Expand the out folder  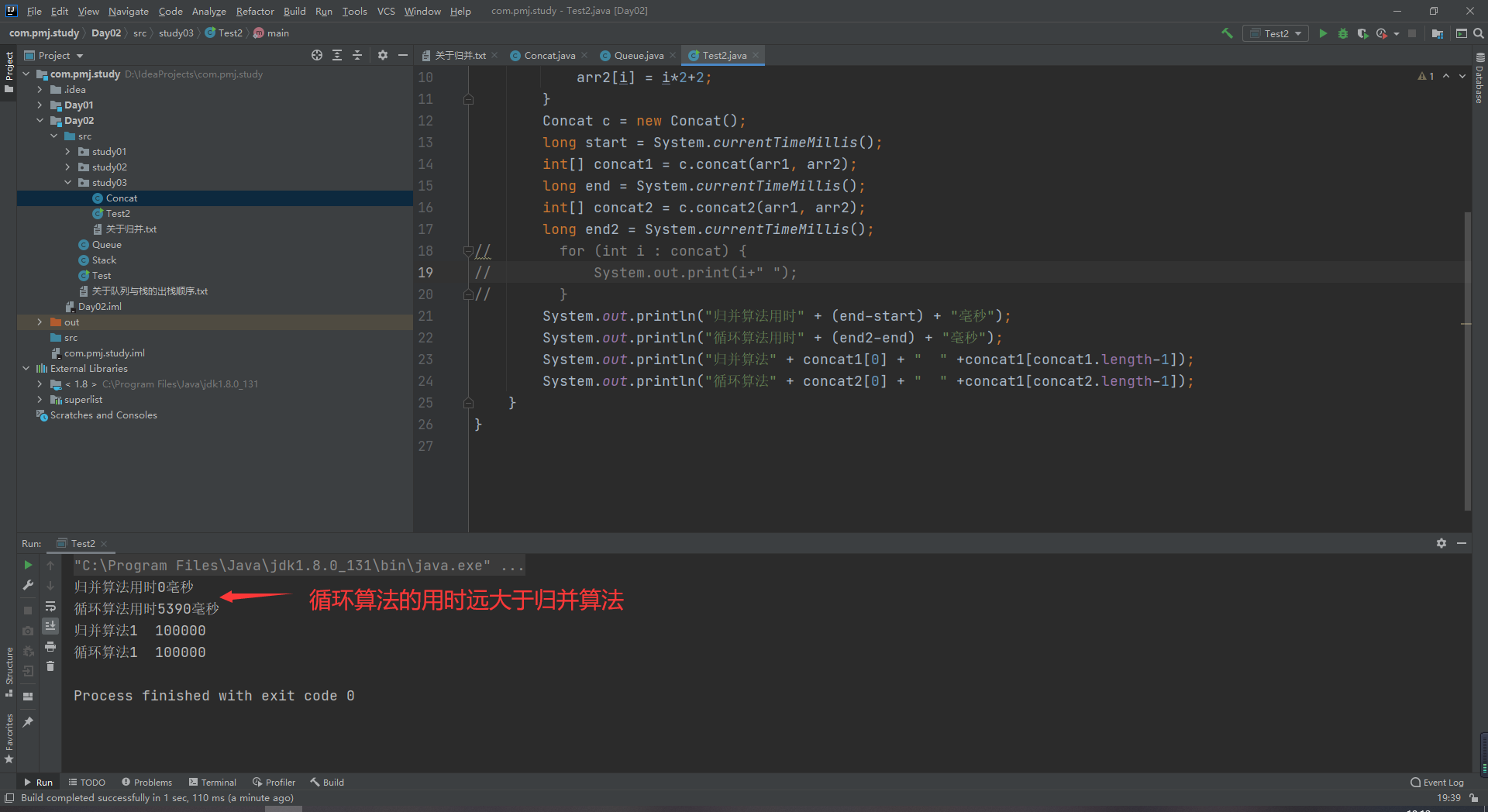pos(40,322)
